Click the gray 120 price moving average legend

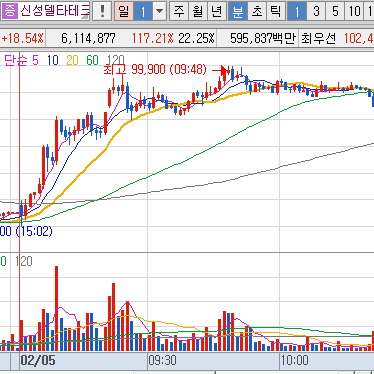tap(115, 60)
